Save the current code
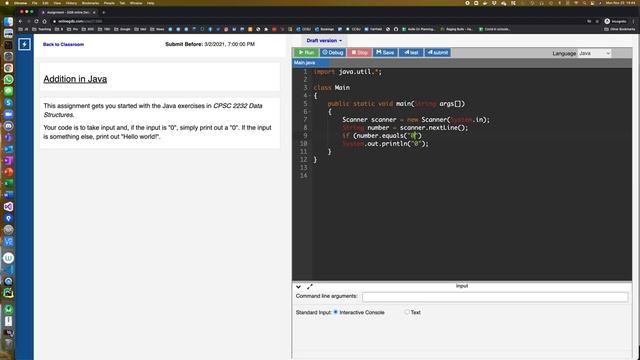The height and width of the screenshot is (360, 640). (385, 53)
